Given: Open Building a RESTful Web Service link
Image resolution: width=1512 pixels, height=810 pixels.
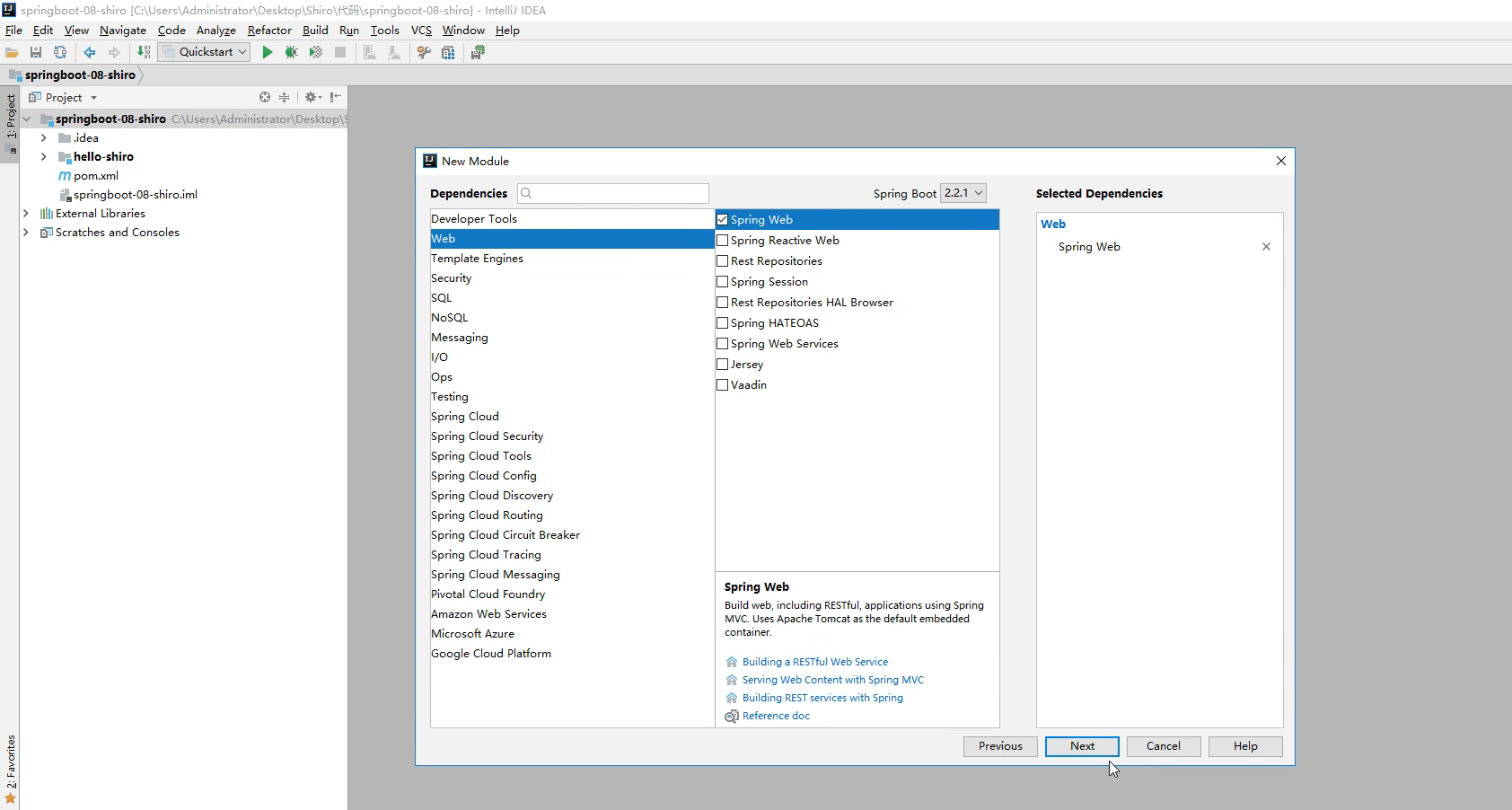Looking at the screenshot, I should (814, 662).
